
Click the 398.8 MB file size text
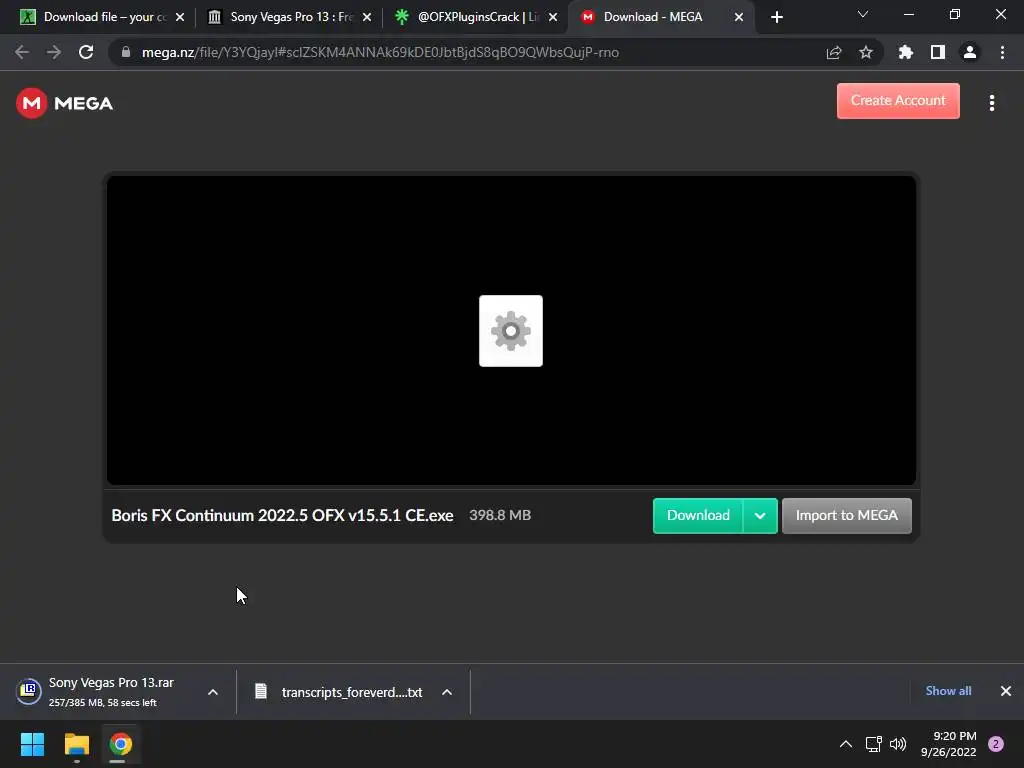click(x=500, y=515)
